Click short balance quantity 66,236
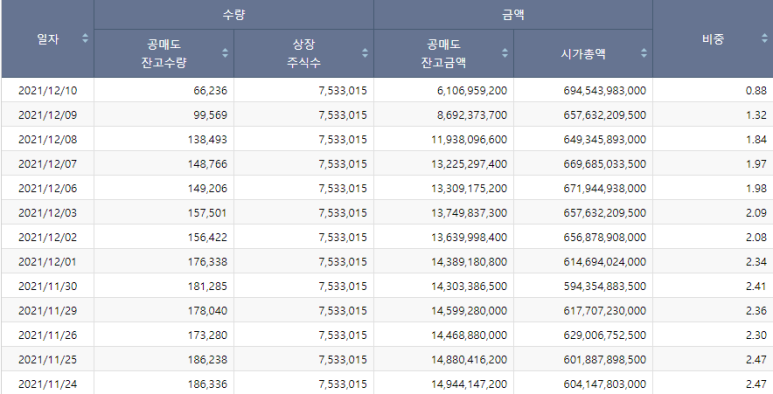773x394 pixels. (x=211, y=91)
